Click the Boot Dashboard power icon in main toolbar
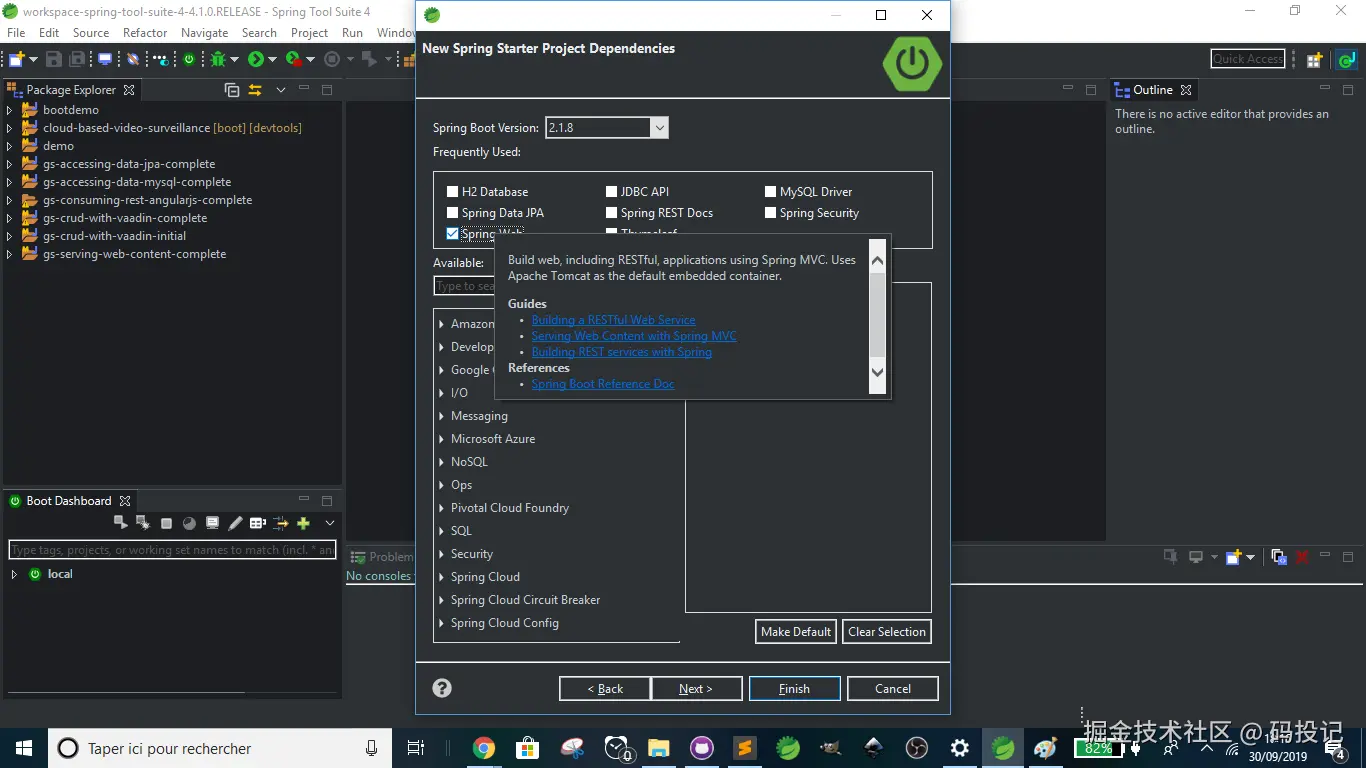This screenshot has height=768, width=1366. click(189, 60)
